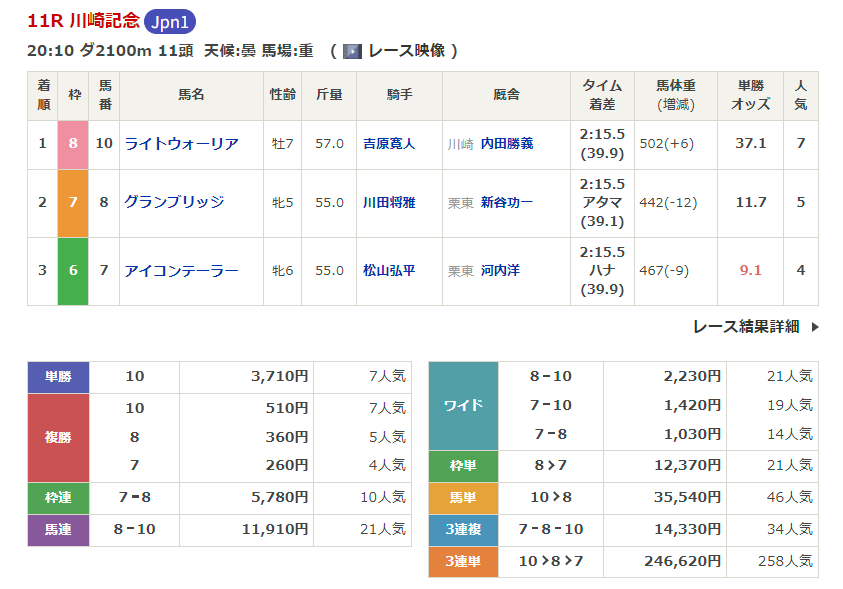Open jockey 川田将雅's profile
This screenshot has width=843, height=589.
[x=388, y=202]
